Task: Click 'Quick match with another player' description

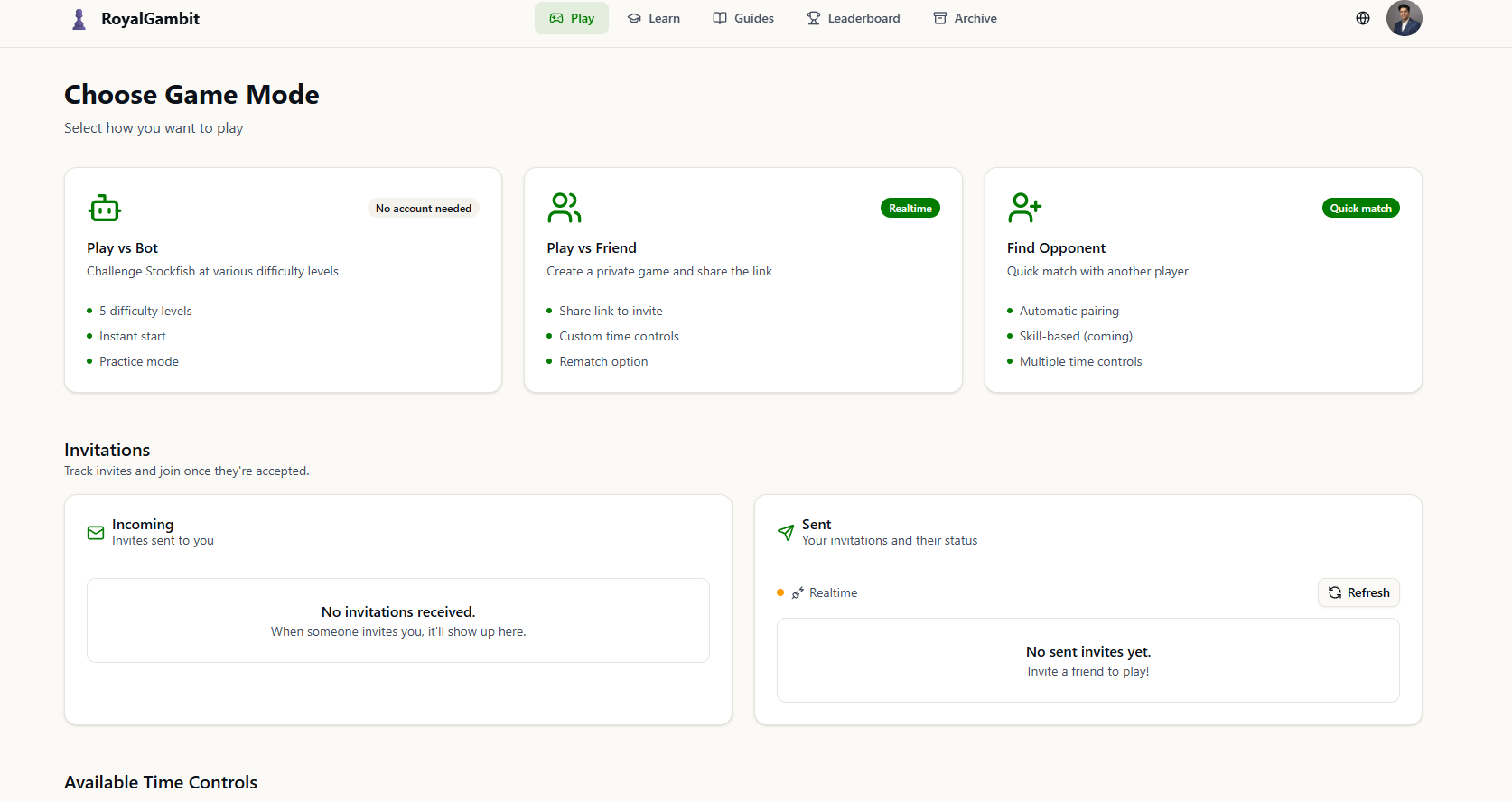Action: [1097, 271]
